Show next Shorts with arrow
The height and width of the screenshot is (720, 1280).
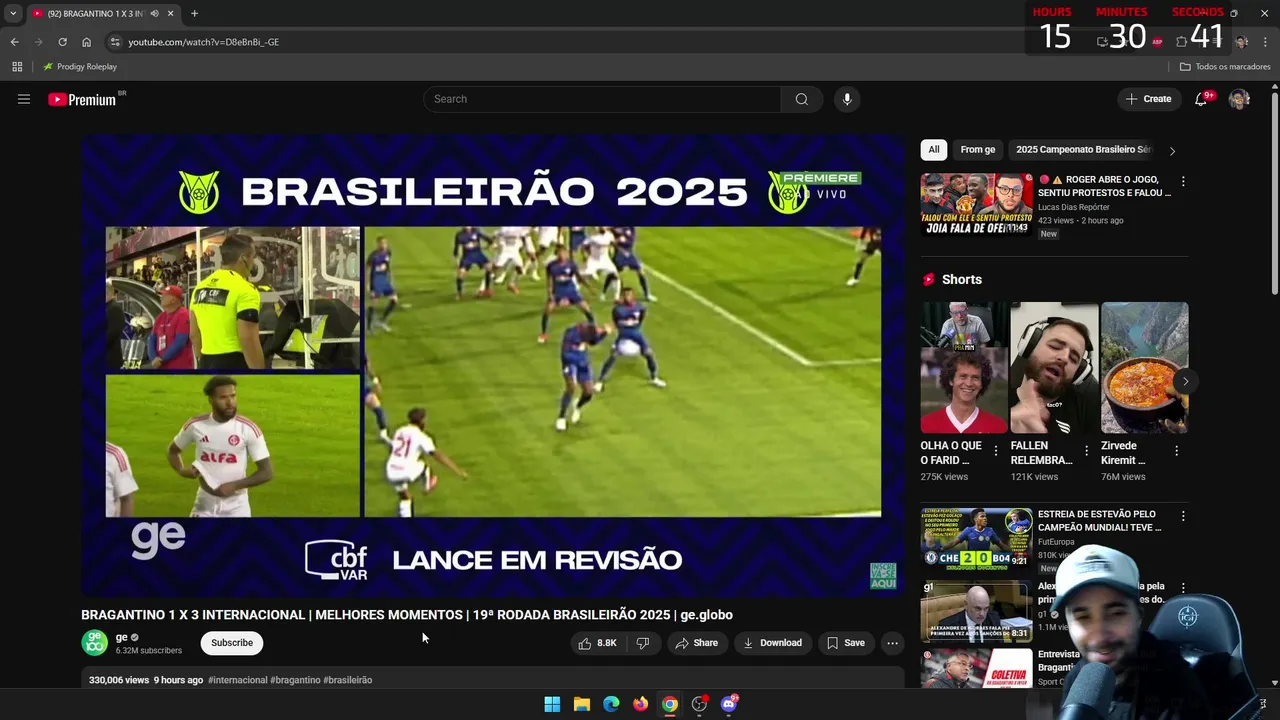tap(1185, 381)
